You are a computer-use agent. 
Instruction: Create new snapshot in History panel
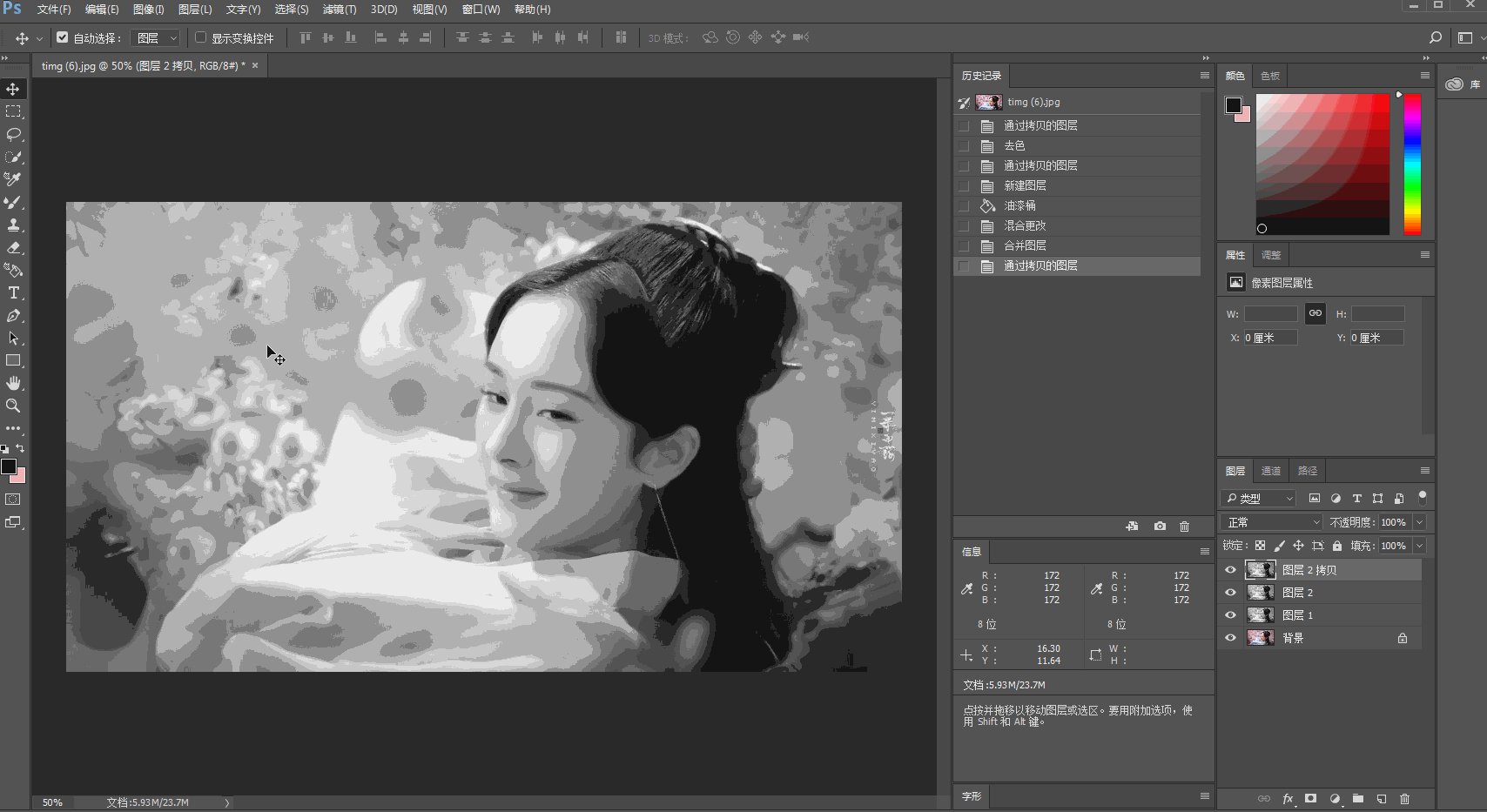click(1160, 527)
